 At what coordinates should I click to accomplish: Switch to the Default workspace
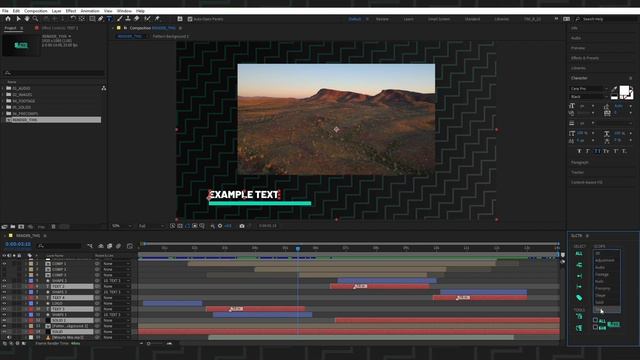pyautogui.click(x=354, y=19)
